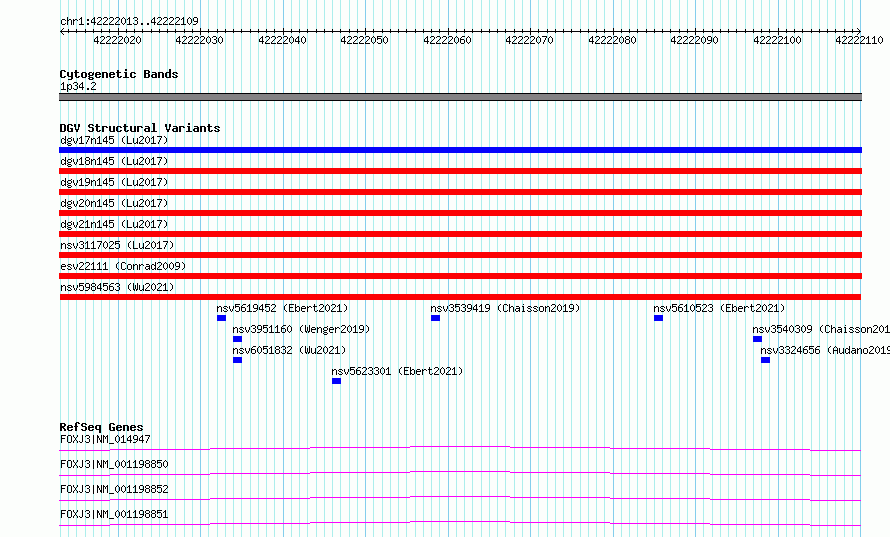Click the gray 1p34.2 cytogenetic band bar
Image resolution: width=890 pixels, height=537 pixels.
click(x=460, y=97)
